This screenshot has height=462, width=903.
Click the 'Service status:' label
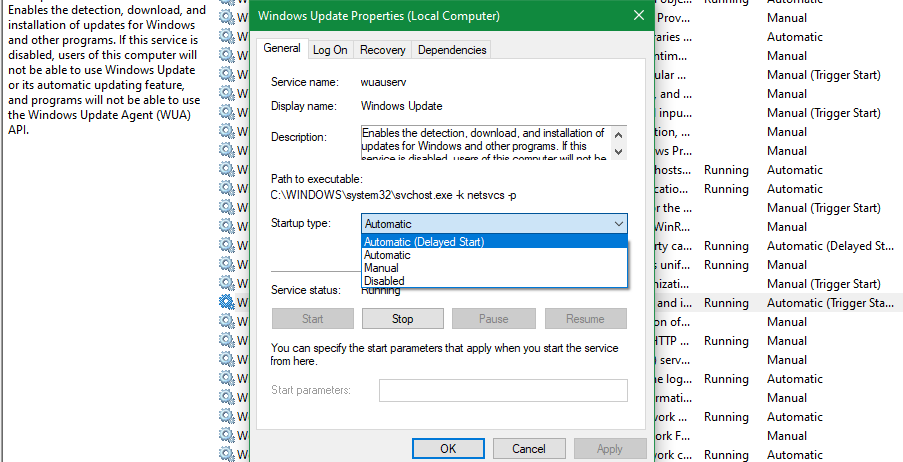point(306,290)
